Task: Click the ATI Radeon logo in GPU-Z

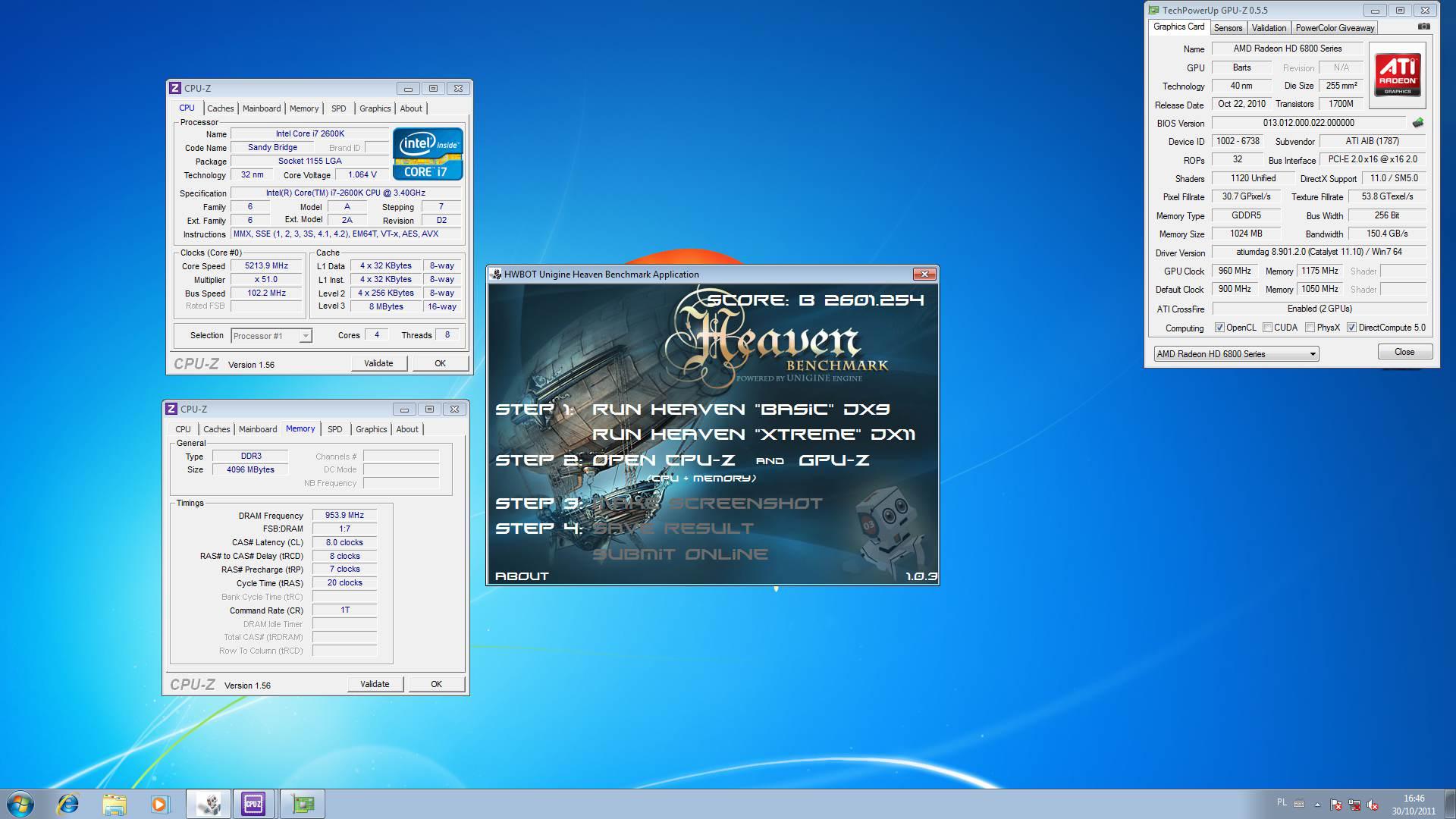Action: (1398, 75)
